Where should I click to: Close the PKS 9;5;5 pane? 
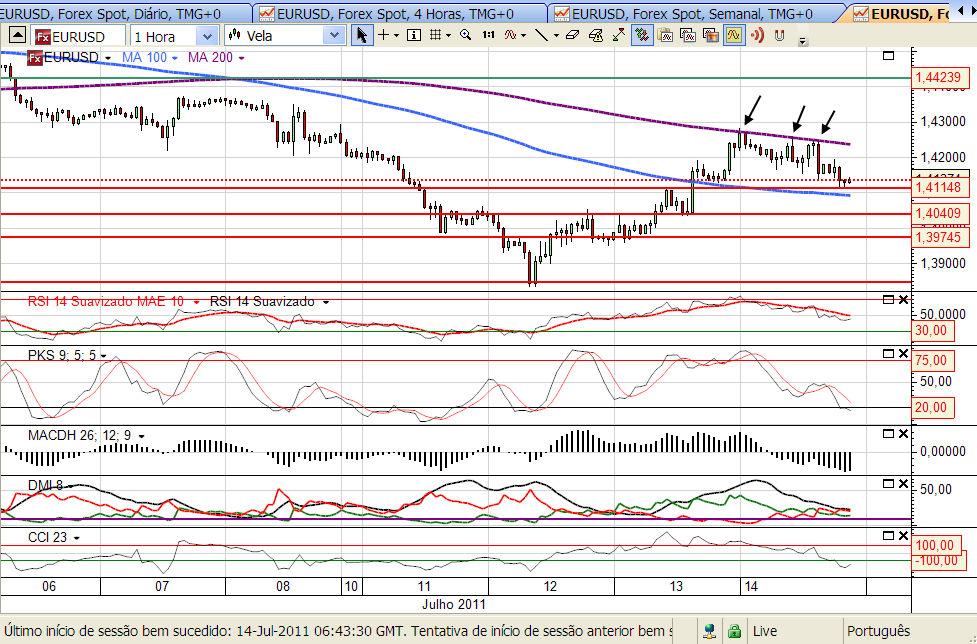click(x=903, y=354)
